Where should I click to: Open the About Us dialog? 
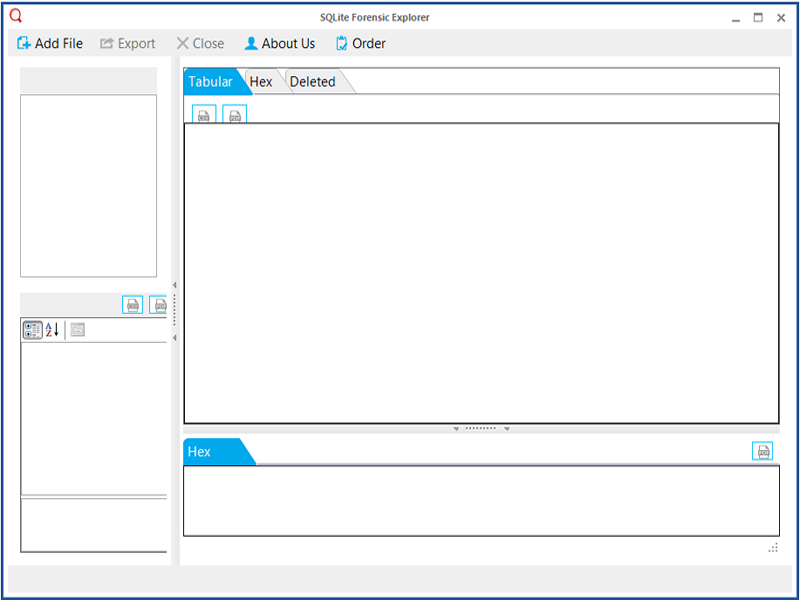(x=280, y=43)
